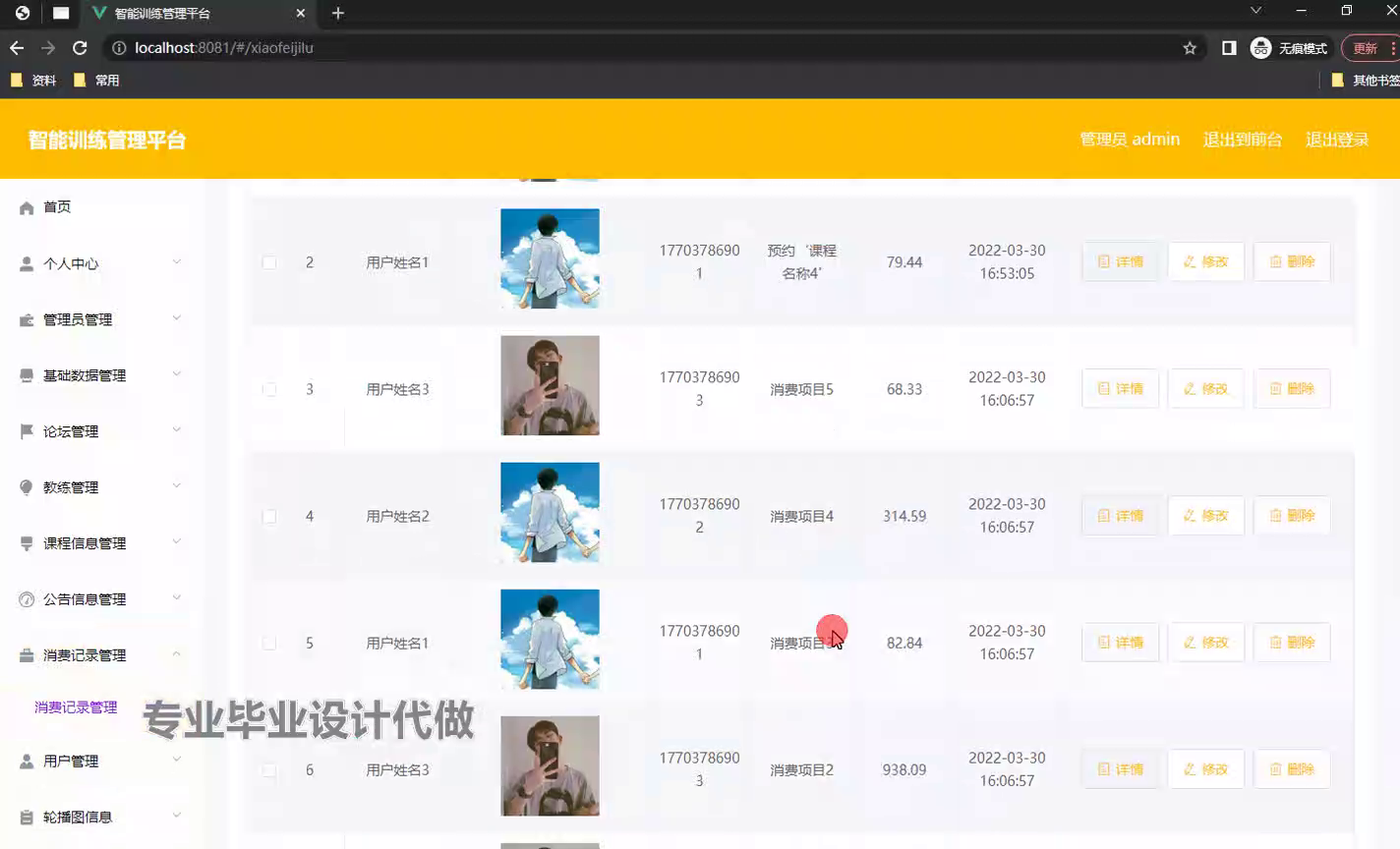Select the checkbox for row 6
The image size is (1400, 849).
(269, 769)
